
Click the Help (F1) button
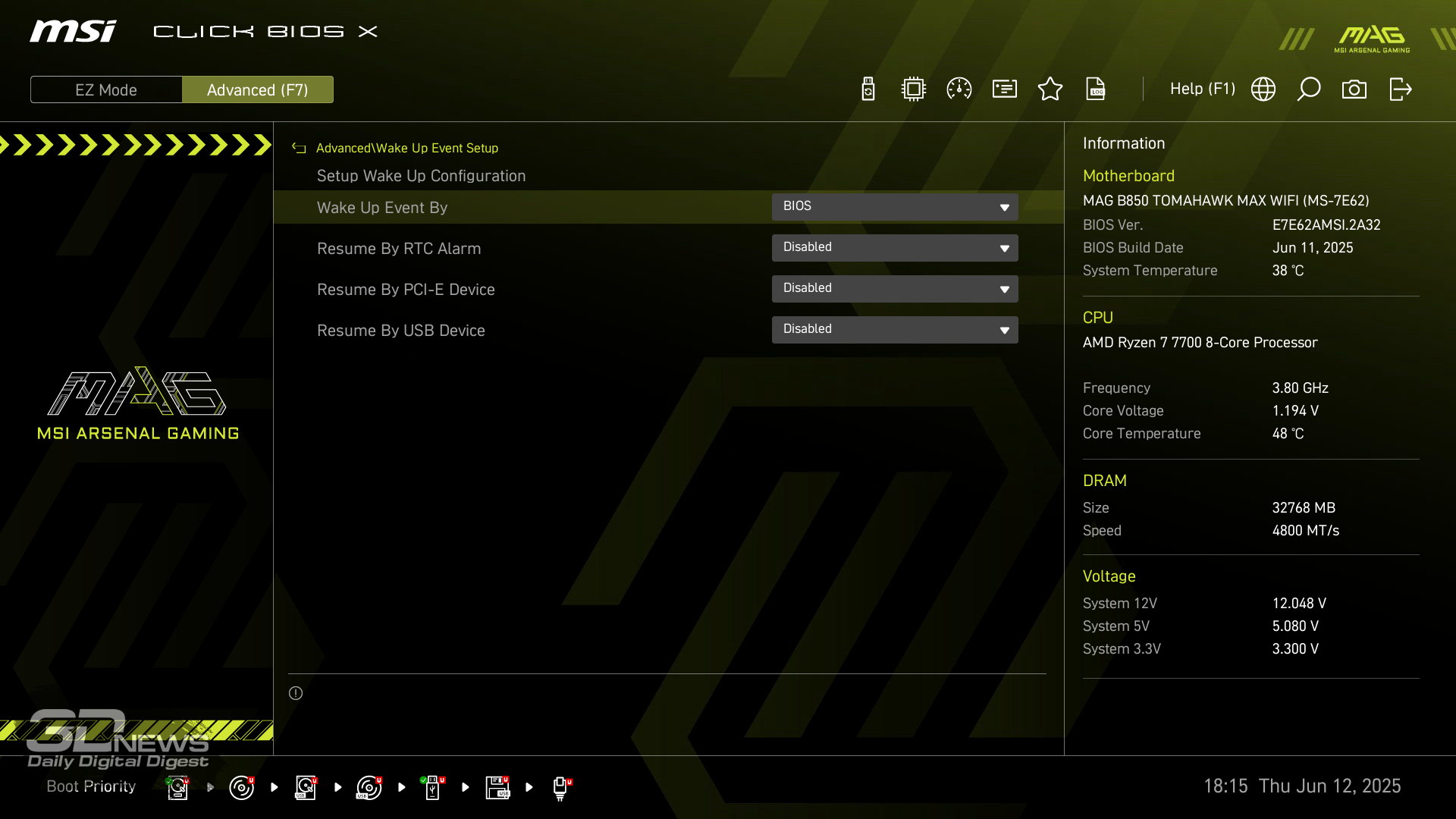tap(1203, 89)
